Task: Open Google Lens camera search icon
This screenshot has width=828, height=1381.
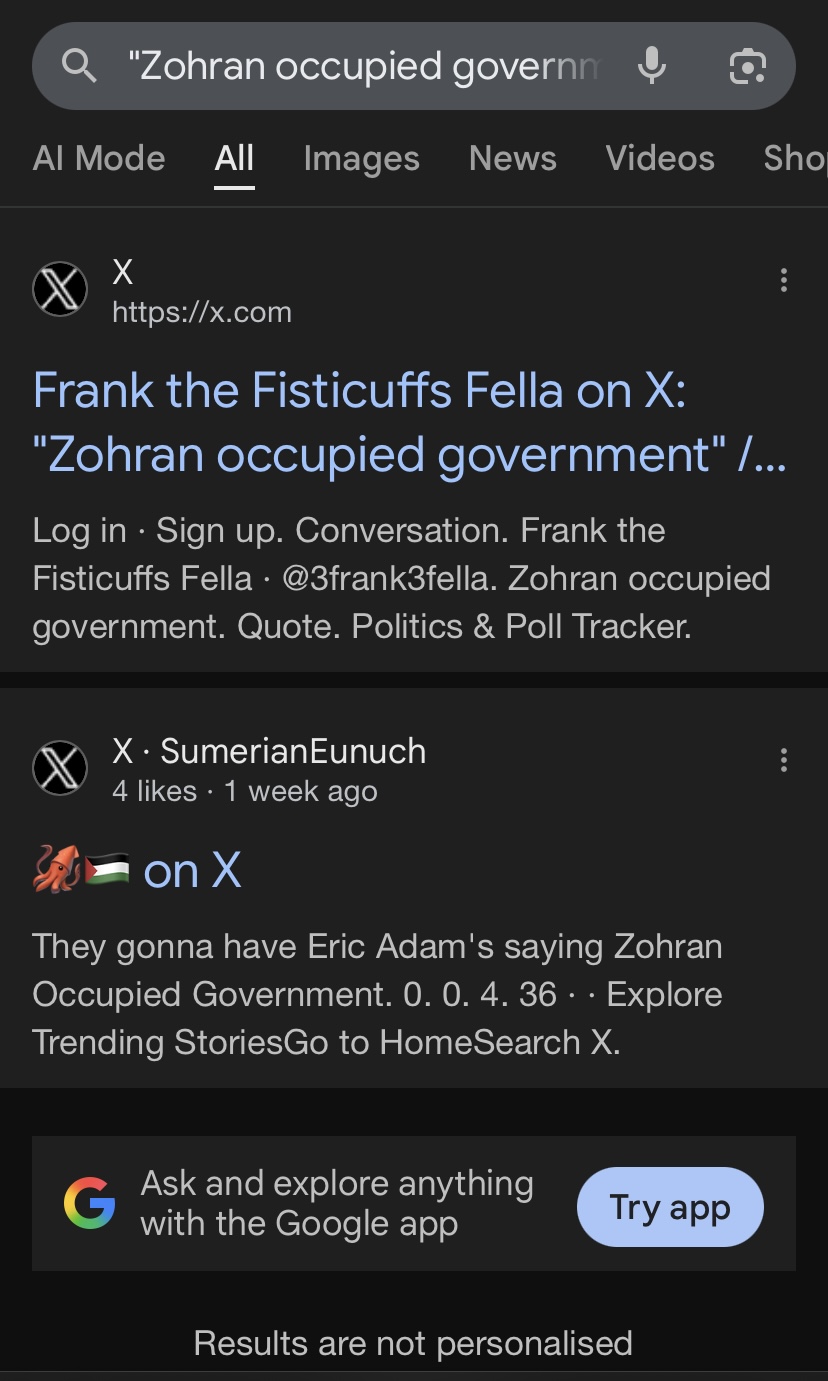Action: (747, 67)
